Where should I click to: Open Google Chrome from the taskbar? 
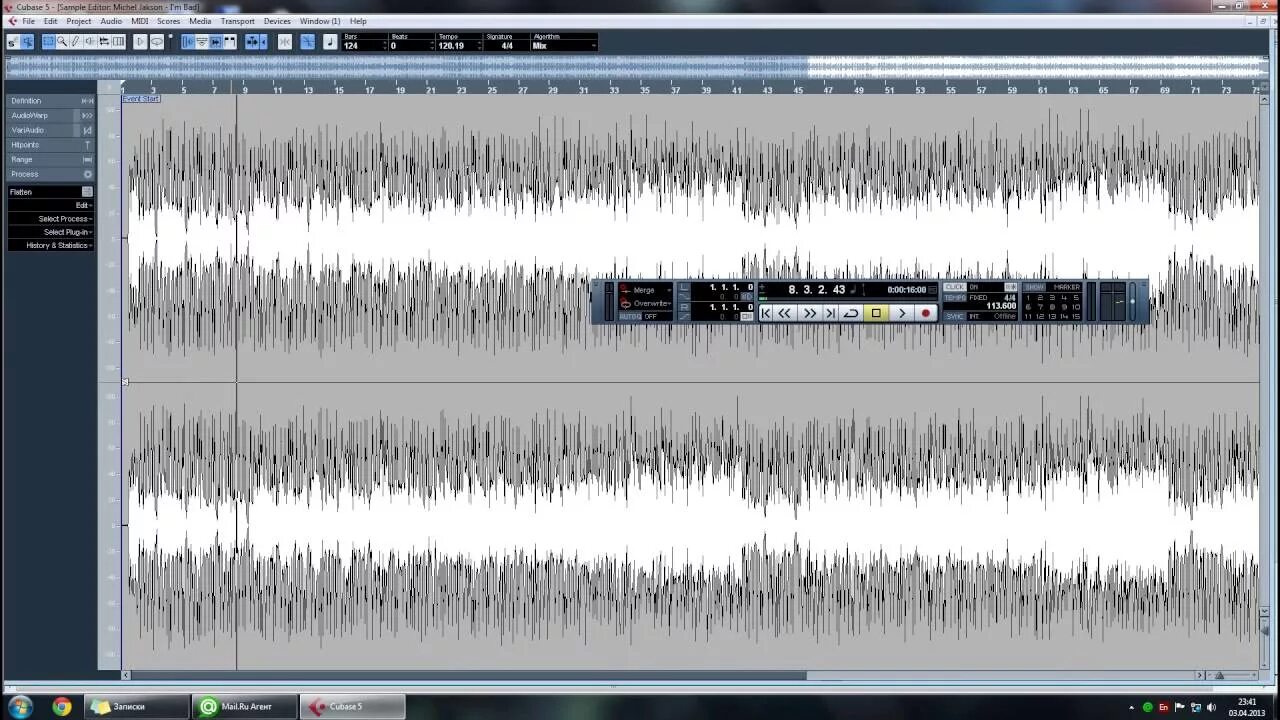click(62, 706)
